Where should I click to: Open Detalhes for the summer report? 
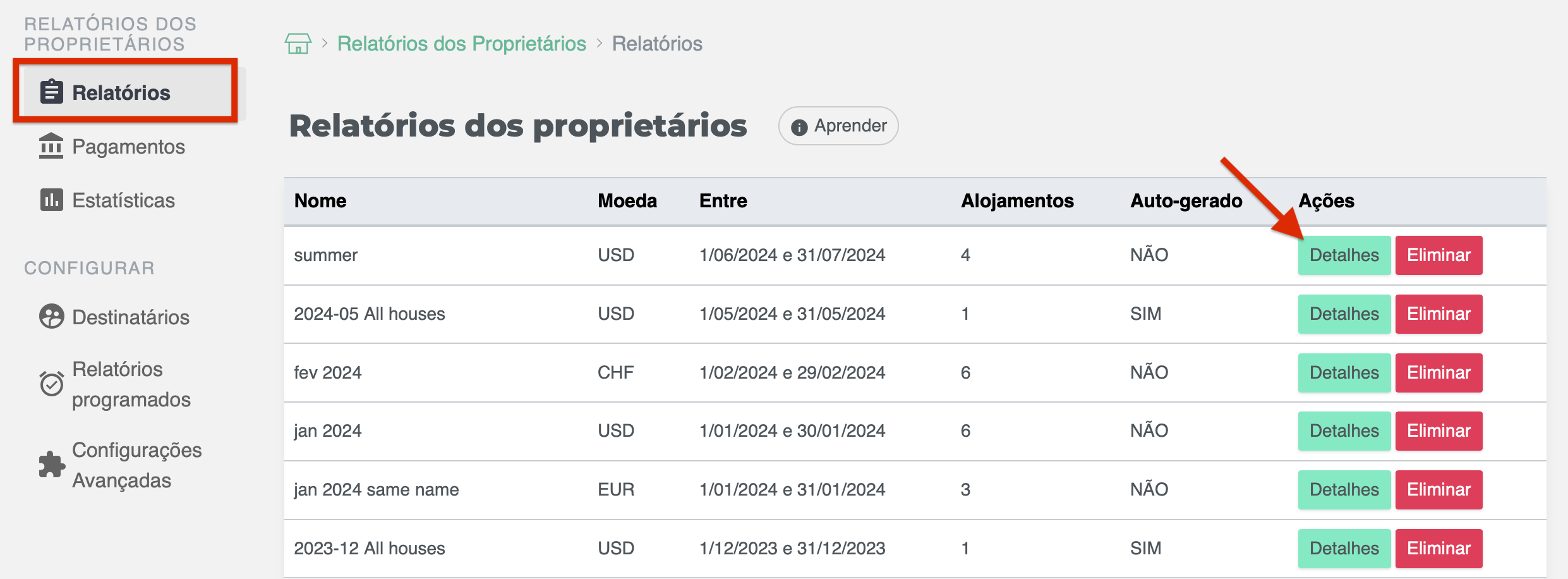pos(1344,255)
